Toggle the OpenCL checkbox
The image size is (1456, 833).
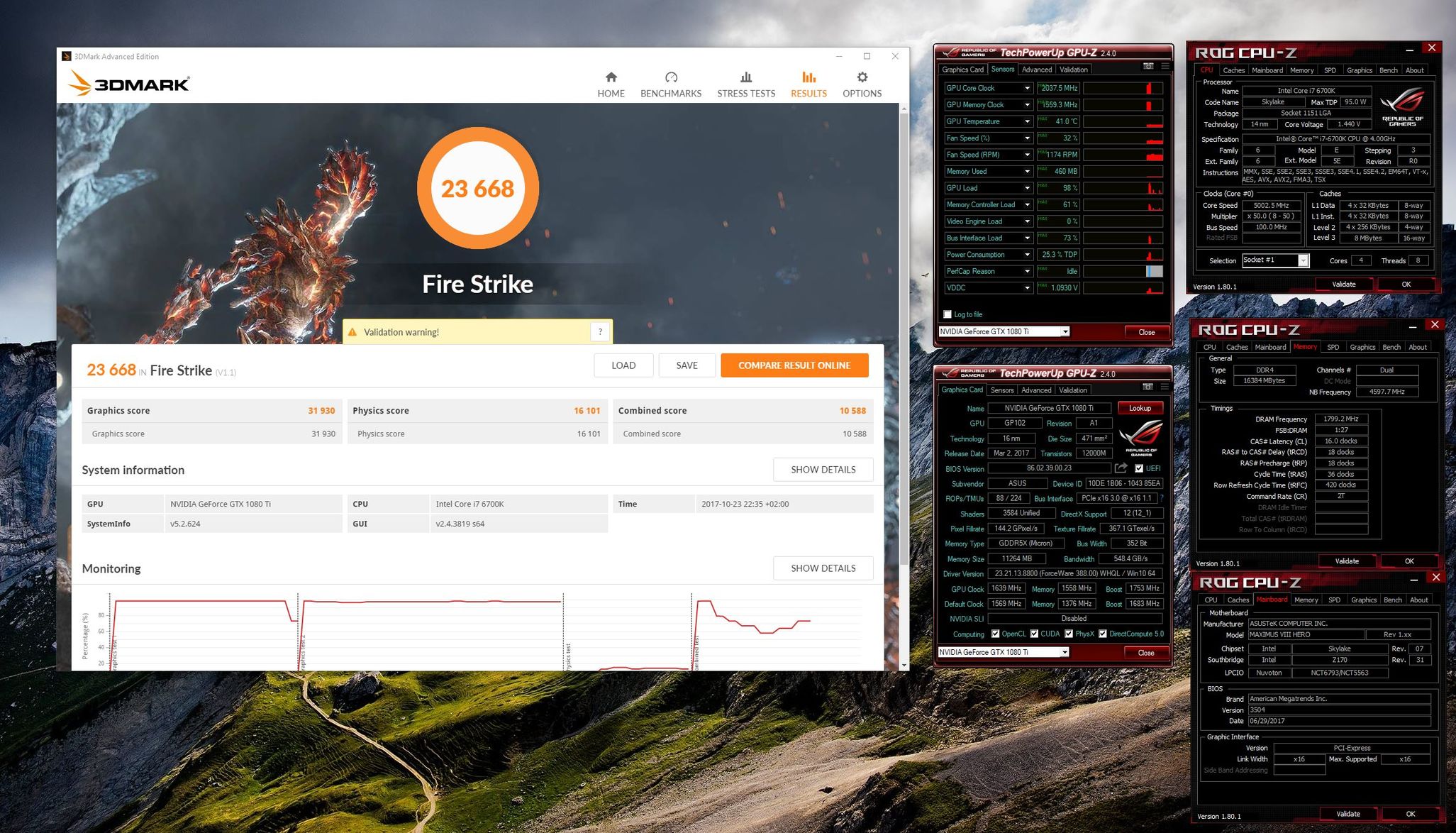[995, 634]
